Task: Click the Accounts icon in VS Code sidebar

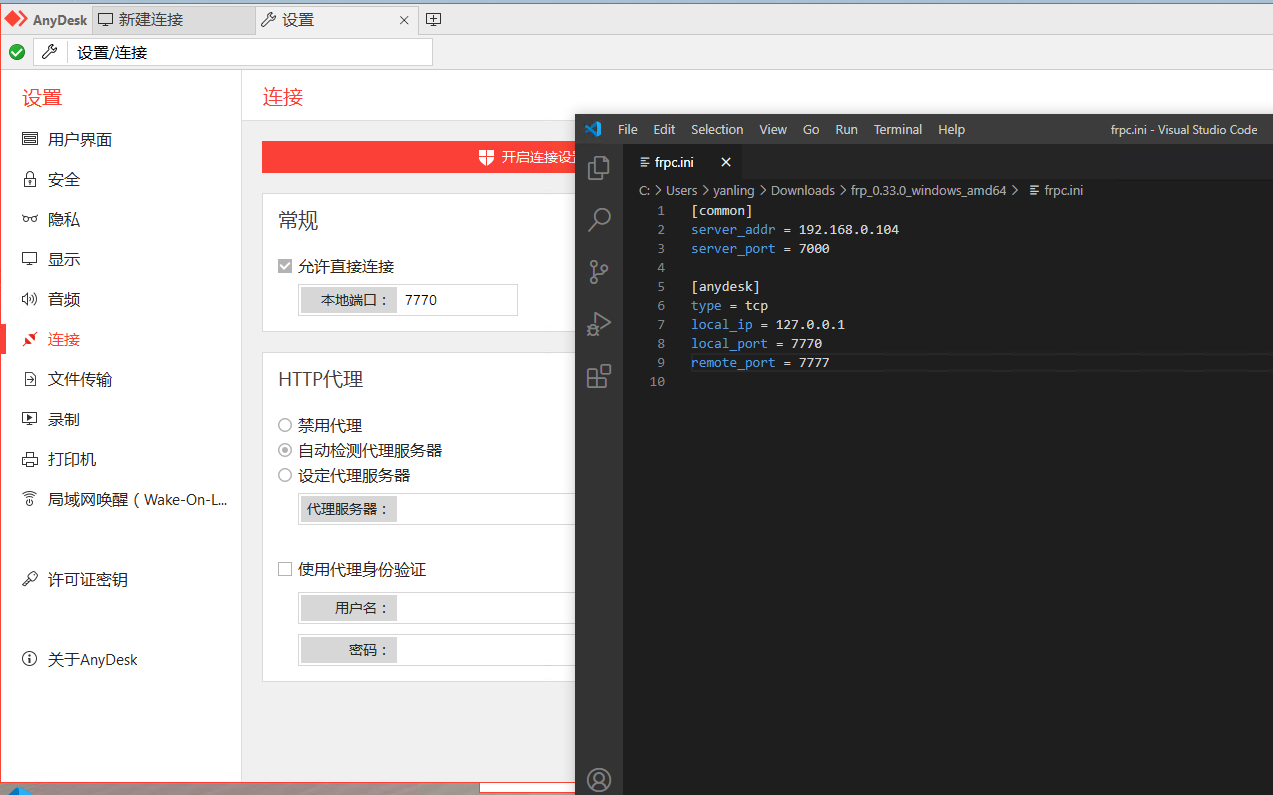Action: (x=598, y=779)
